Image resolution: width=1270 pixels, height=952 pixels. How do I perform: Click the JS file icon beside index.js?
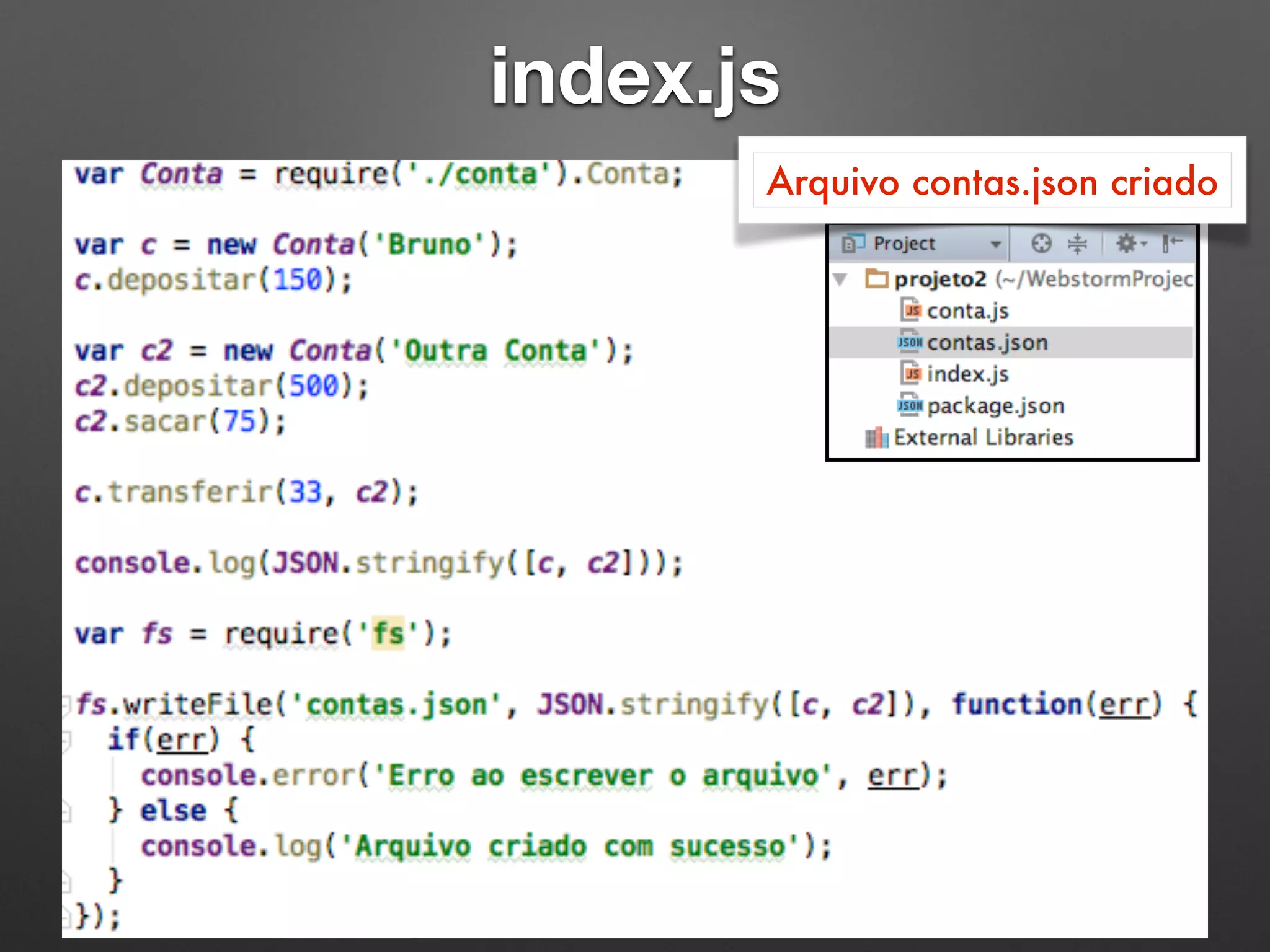[911, 372]
